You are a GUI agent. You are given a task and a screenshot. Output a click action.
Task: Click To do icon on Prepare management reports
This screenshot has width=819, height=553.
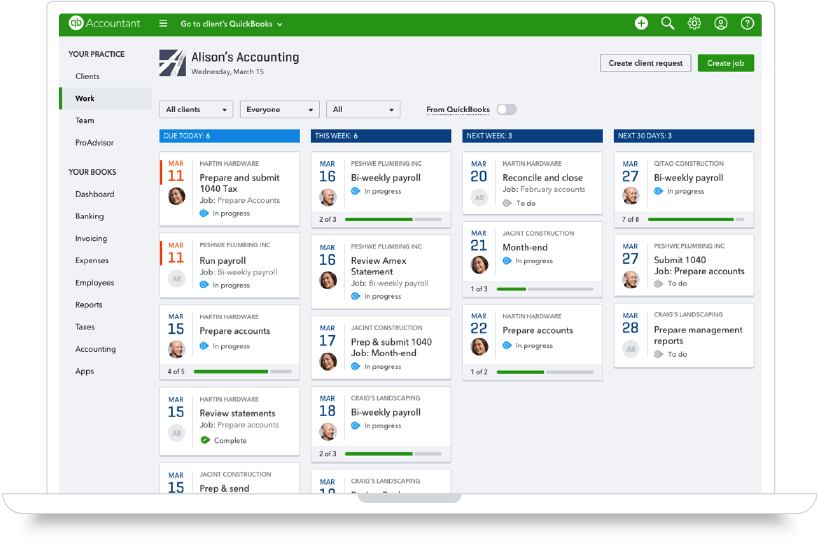[659, 354]
